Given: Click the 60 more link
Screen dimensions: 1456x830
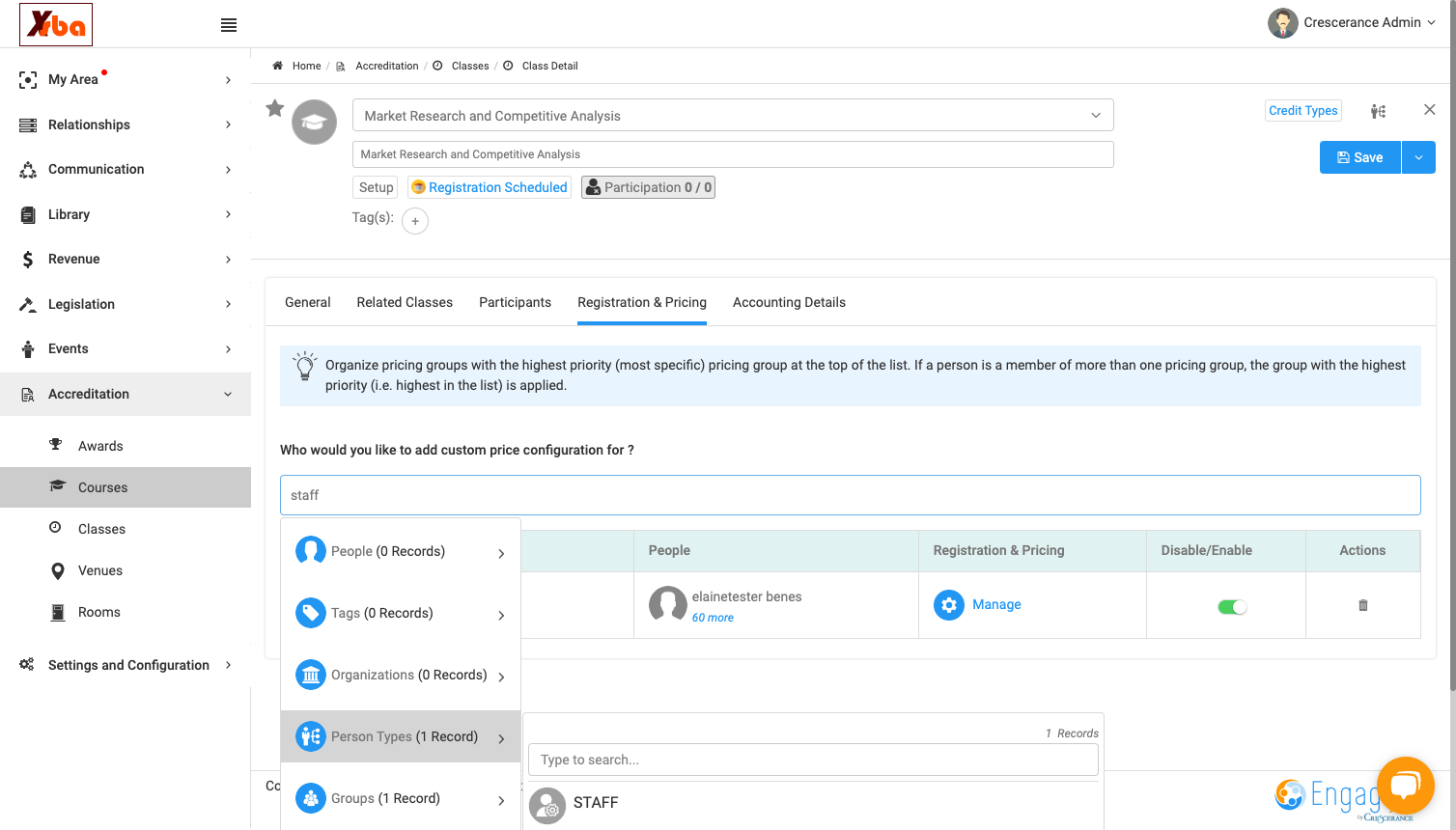Looking at the screenshot, I should click(x=713, y=618).
